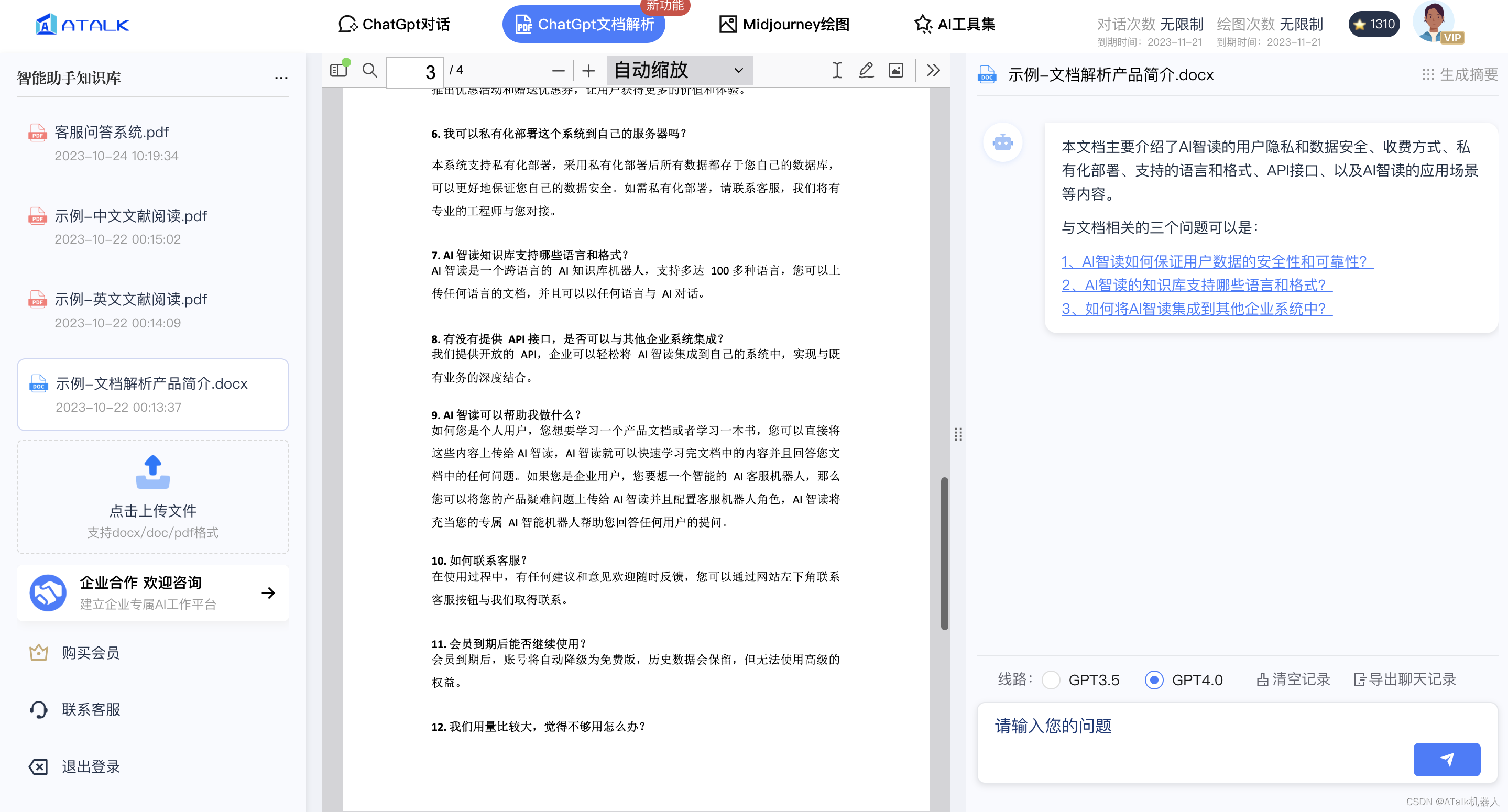Viewport: 1508px width, 812px height.
Task: Click 退出登录 to log out
Action: [91, 766]
